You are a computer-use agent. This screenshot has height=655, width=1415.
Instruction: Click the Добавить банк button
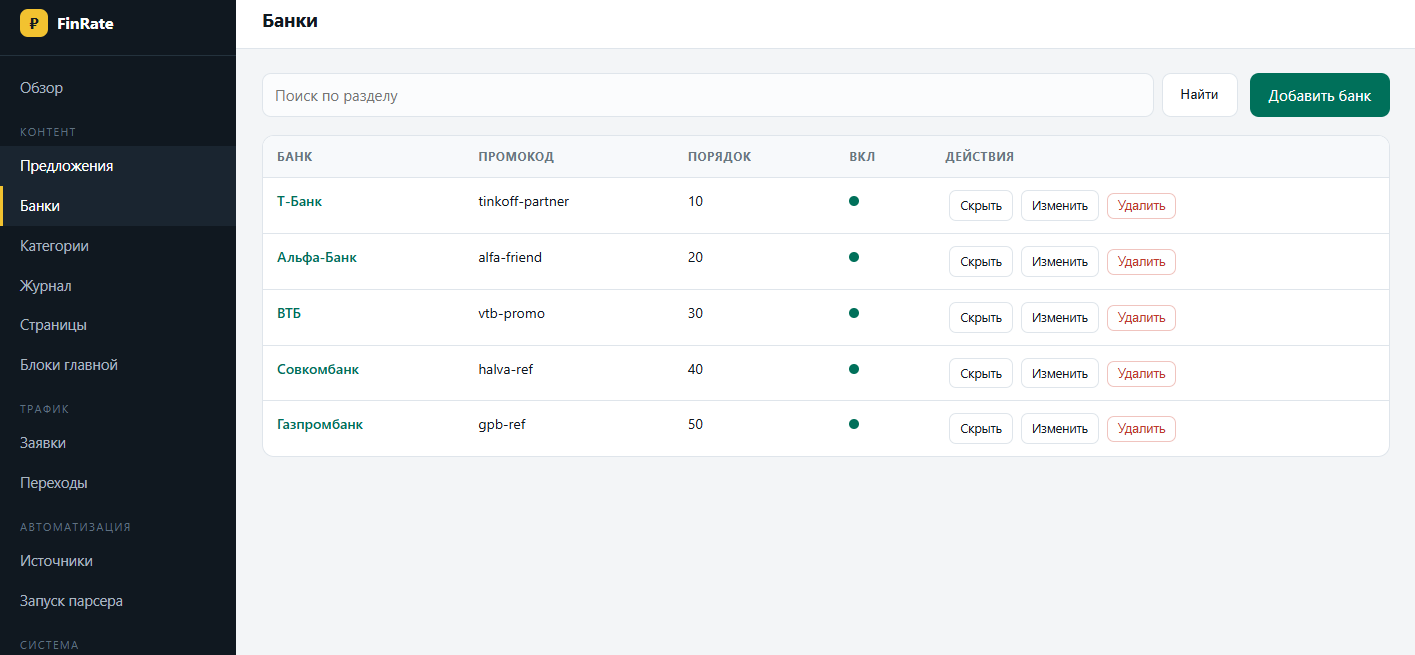coord(1320,95)
